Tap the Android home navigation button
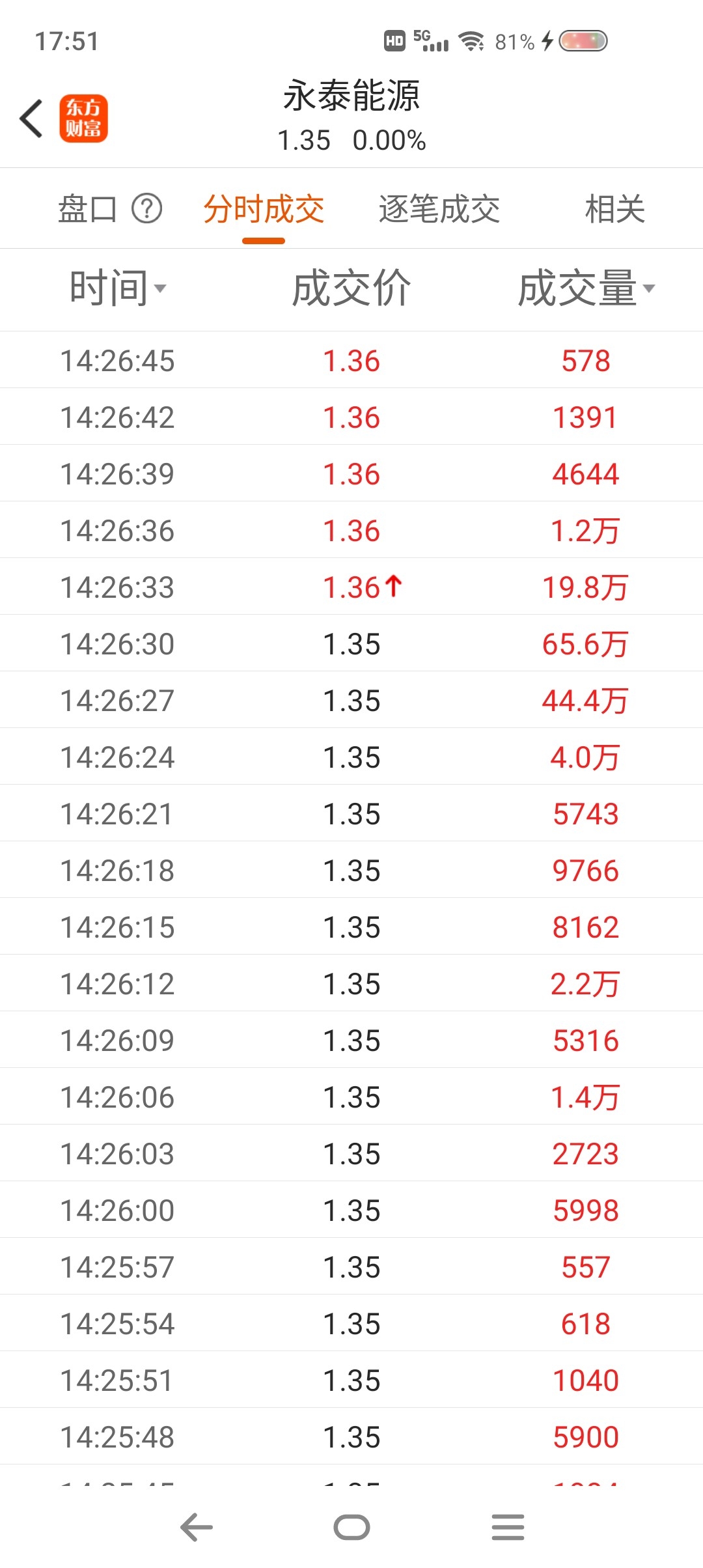Image resolution: width=703 pixels, height=1568 pixels. point(351,1527)
